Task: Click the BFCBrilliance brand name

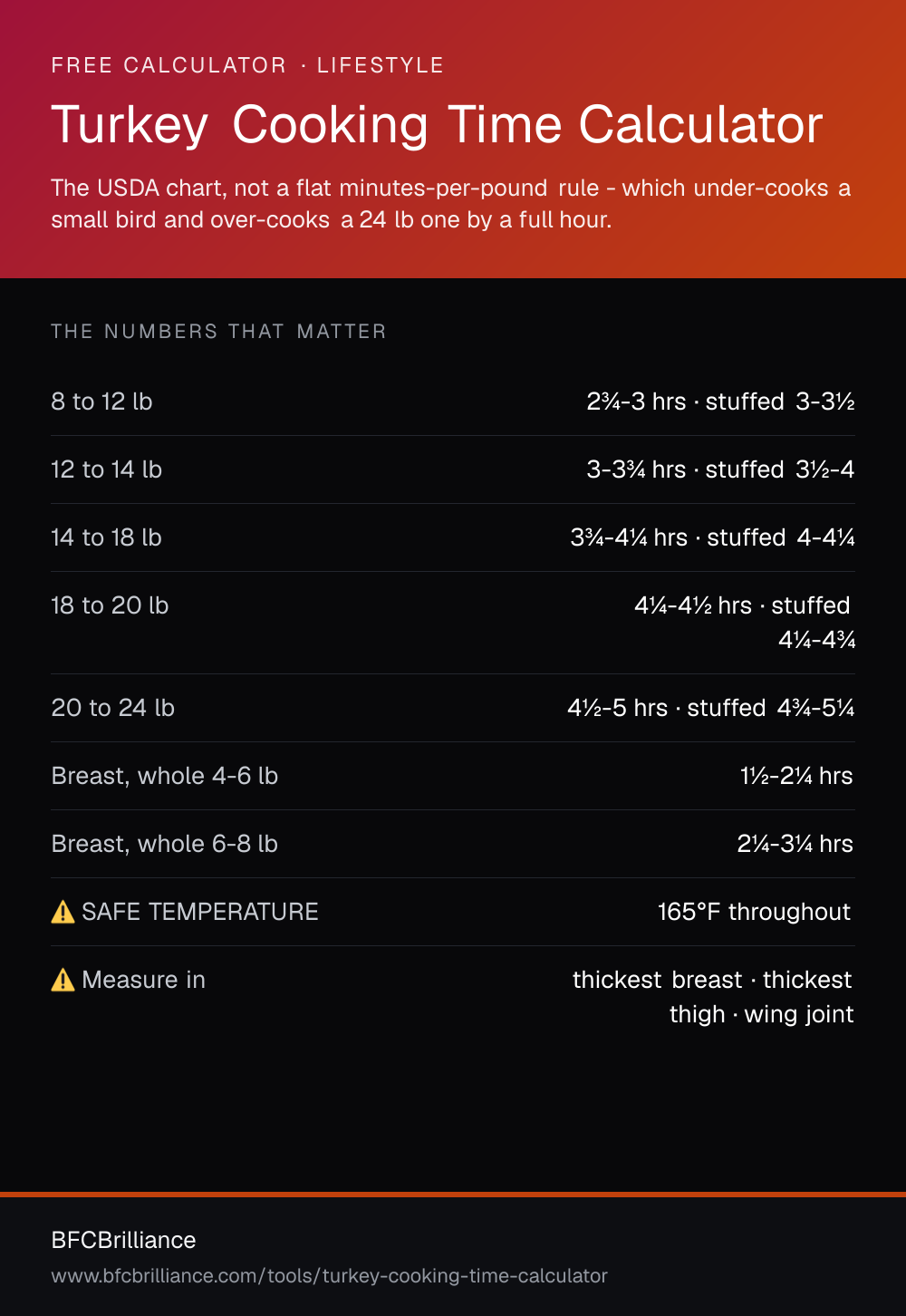Action: [x=123, y=1240]
